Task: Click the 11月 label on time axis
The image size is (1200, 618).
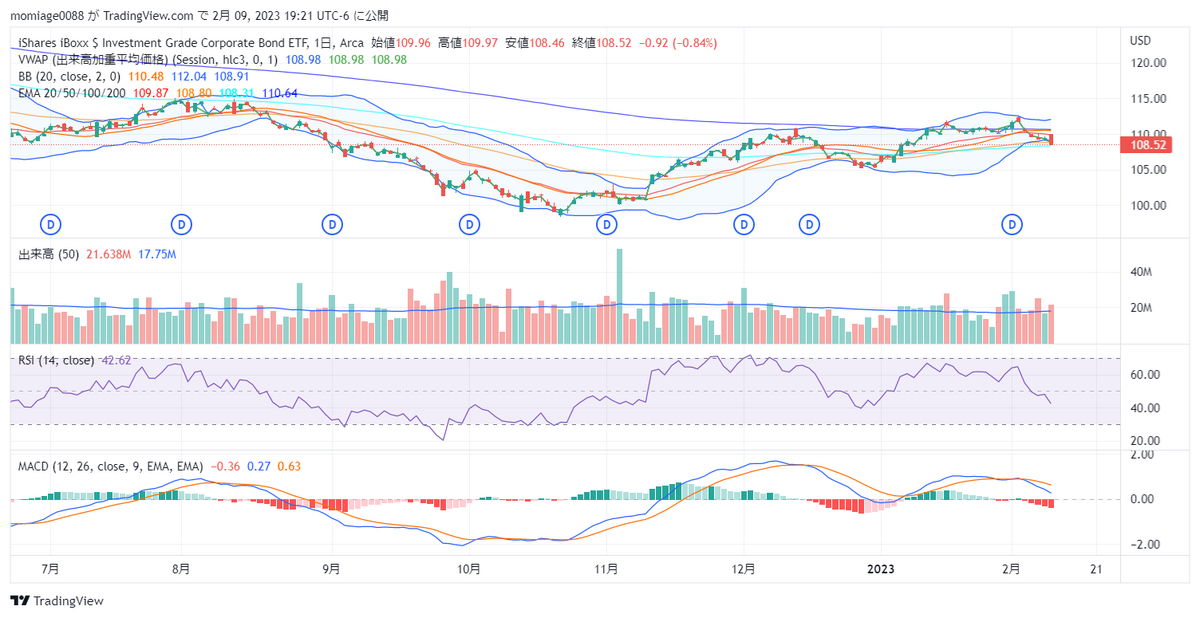Action: point(606,567)
